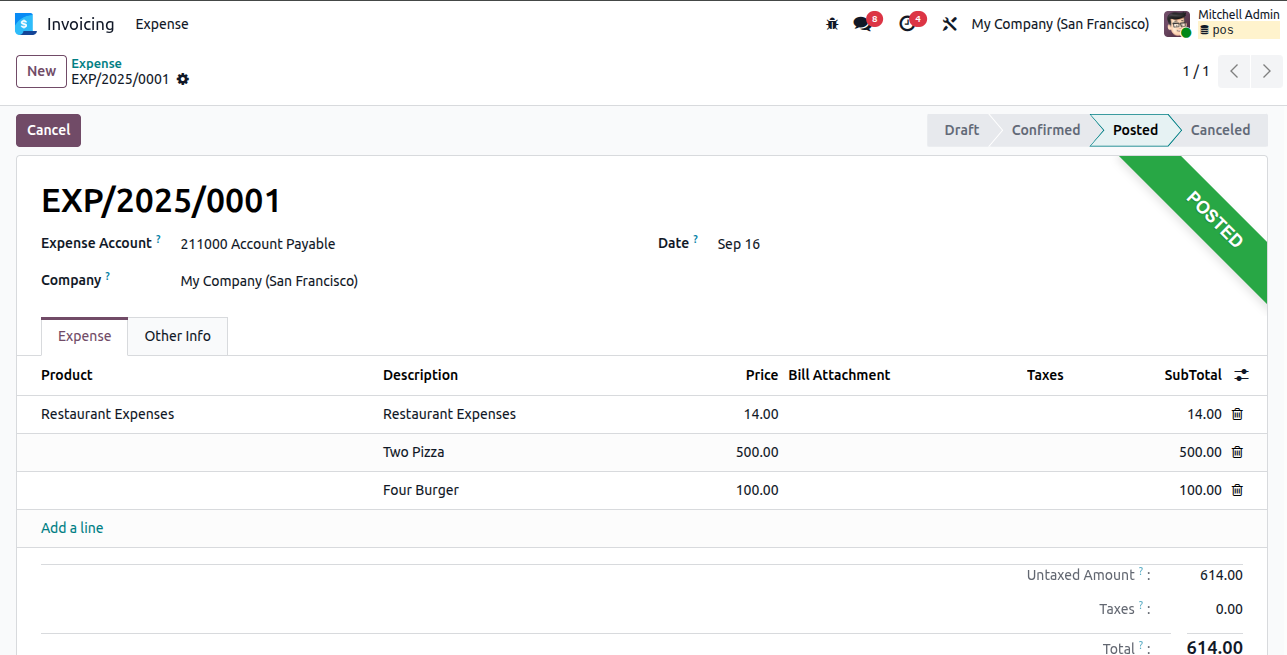Open the debug bug icon
Viewport: 1287px width, 655px height.
832,24
